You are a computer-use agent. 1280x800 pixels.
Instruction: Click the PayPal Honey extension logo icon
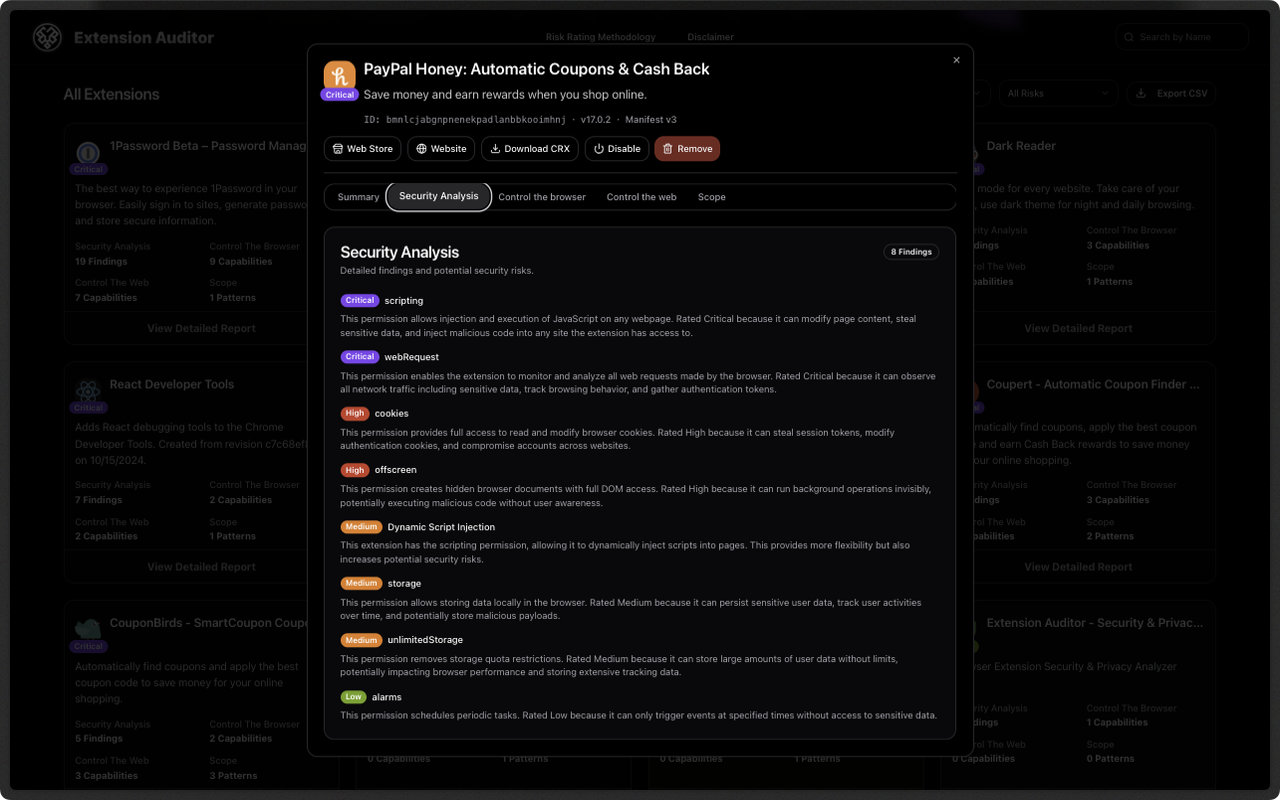coord(340,77)
